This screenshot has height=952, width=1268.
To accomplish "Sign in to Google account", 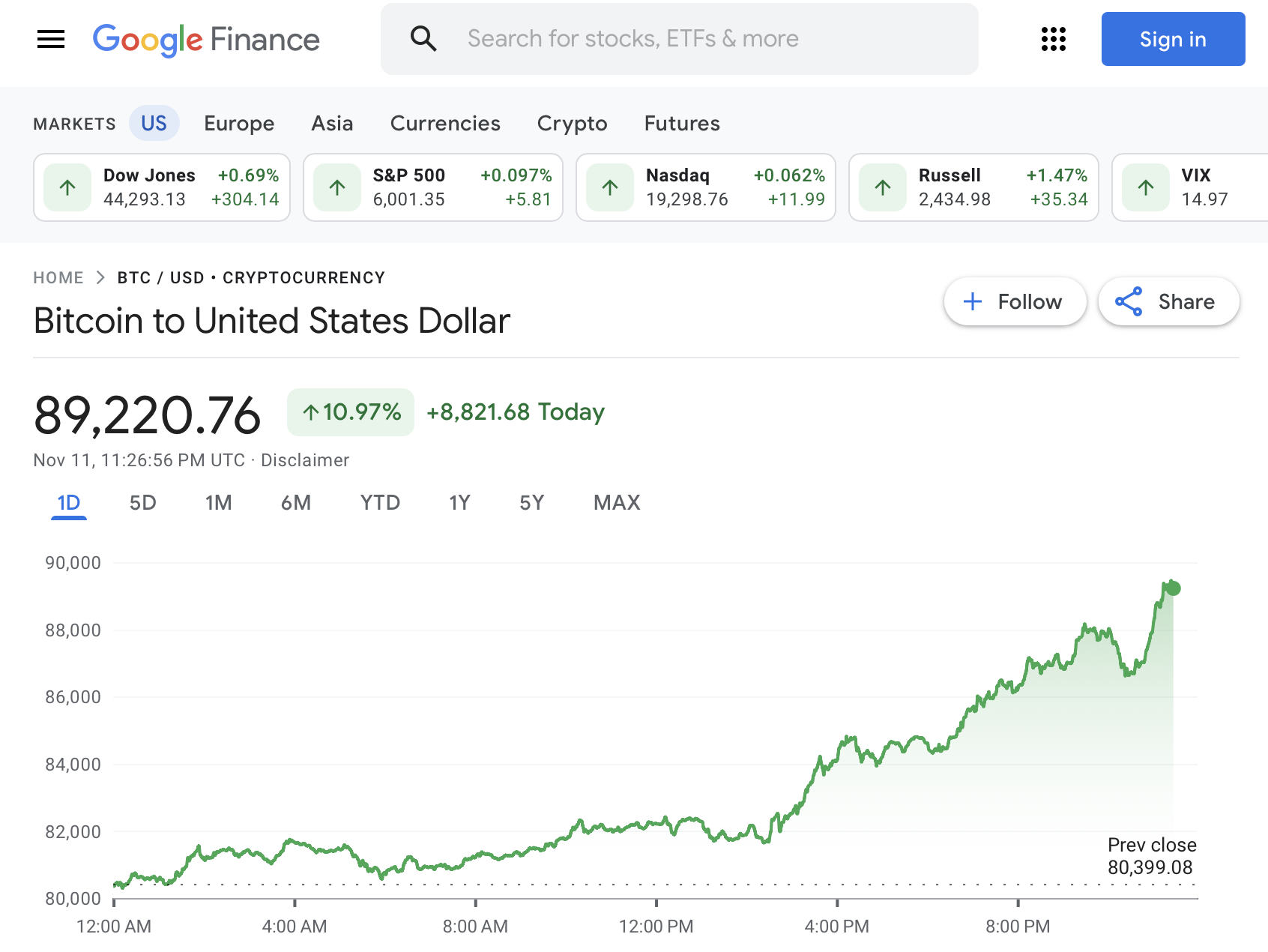I will (x=1173, y=39).
